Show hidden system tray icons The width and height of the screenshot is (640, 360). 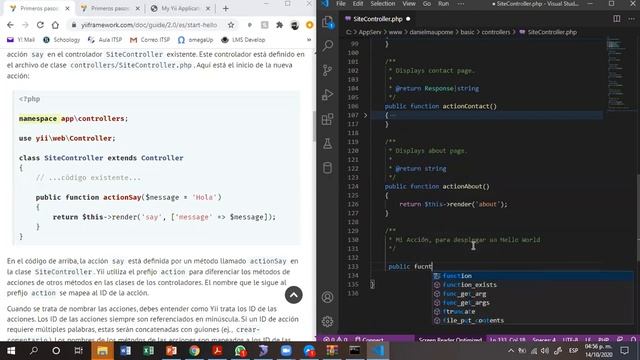pos(511,351)
